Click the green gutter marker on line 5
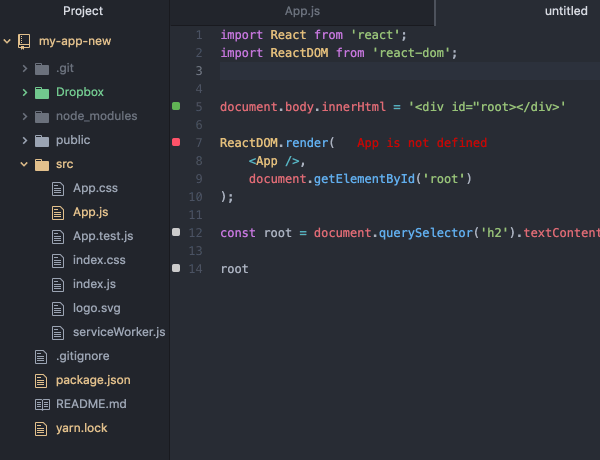 176,106
